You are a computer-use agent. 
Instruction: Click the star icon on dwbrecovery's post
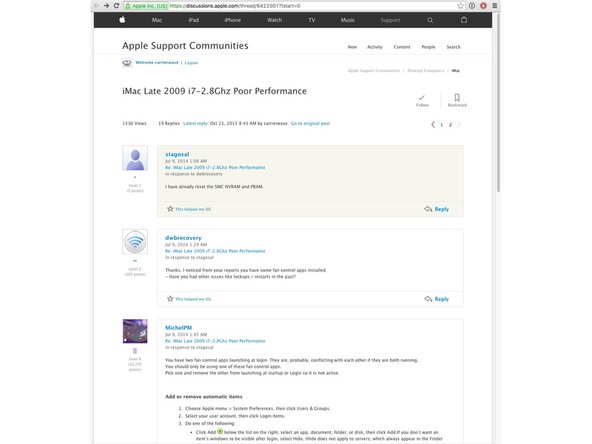(170, 298)
